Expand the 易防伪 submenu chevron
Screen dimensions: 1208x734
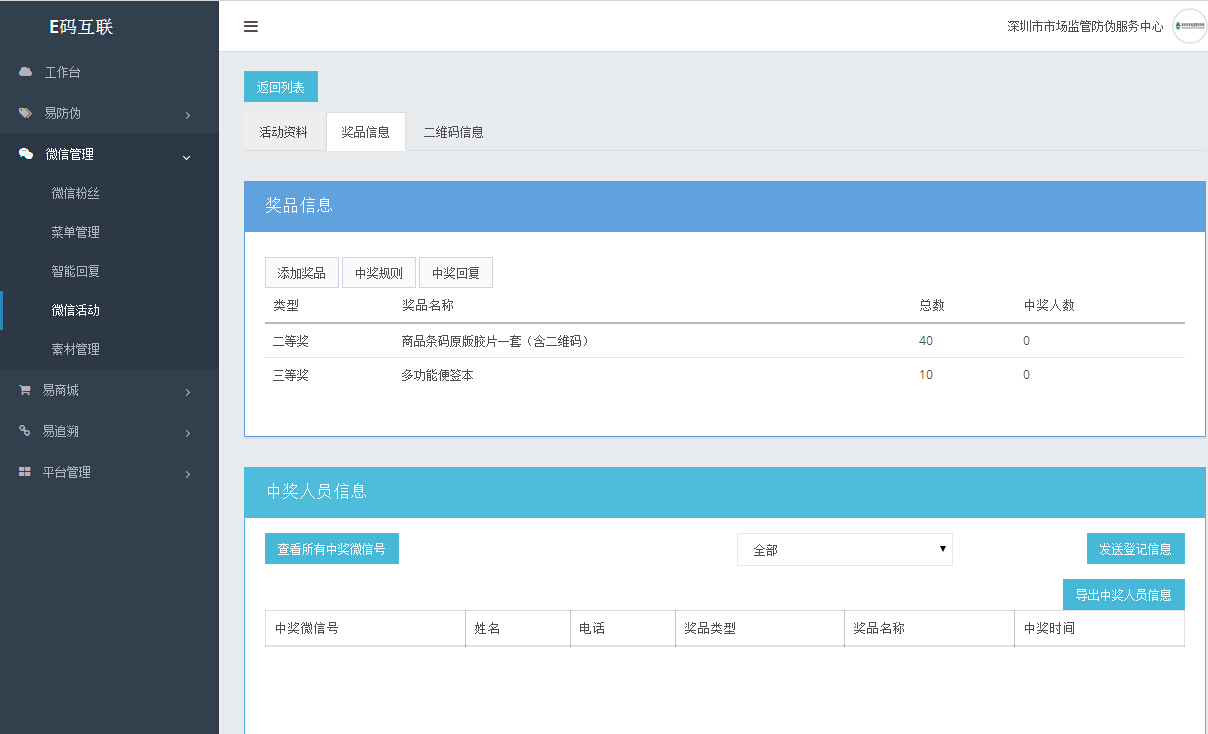(188, 115)
